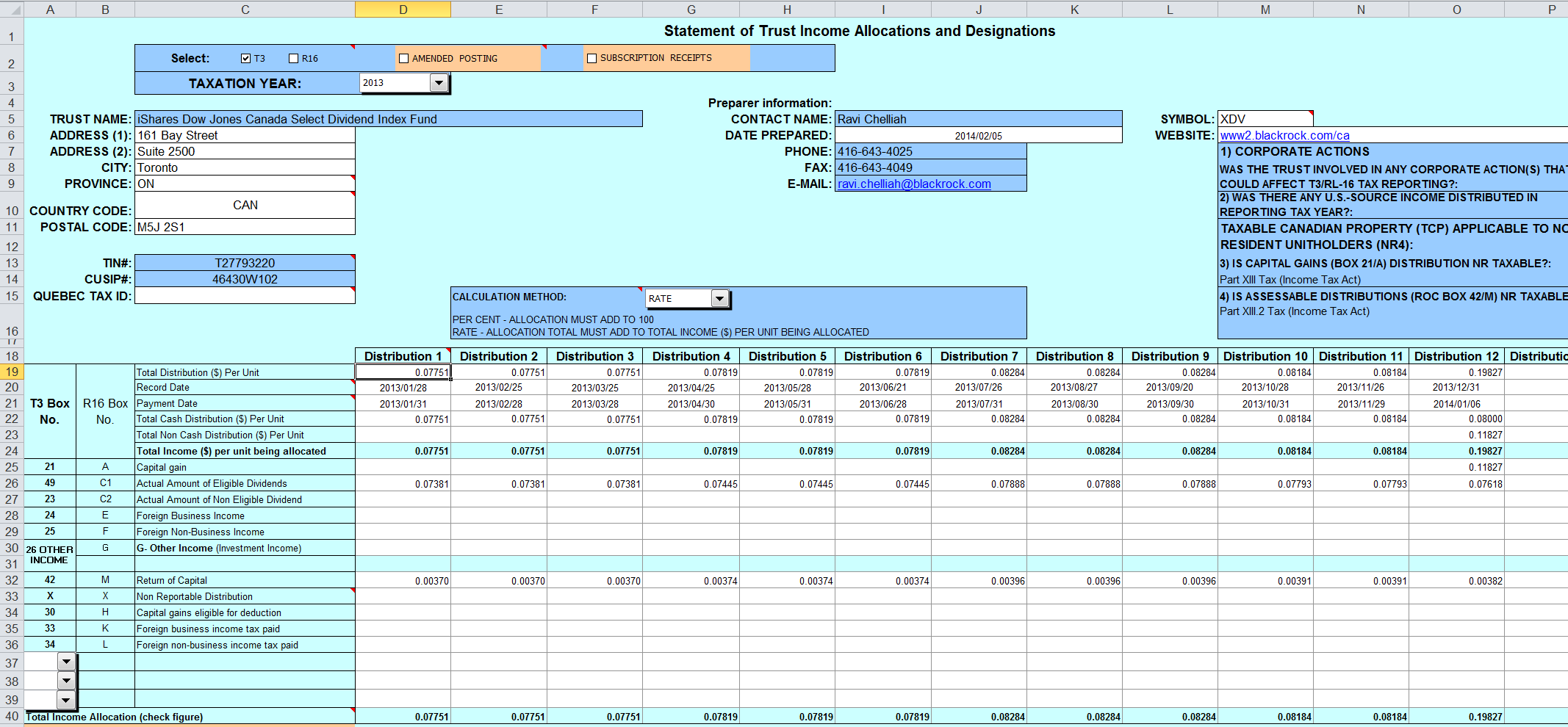The image size is (1568, 727).
Task: Click the Address (1) field 161 Bay Street
Action: pyautogui.click(x=245, y=135)
